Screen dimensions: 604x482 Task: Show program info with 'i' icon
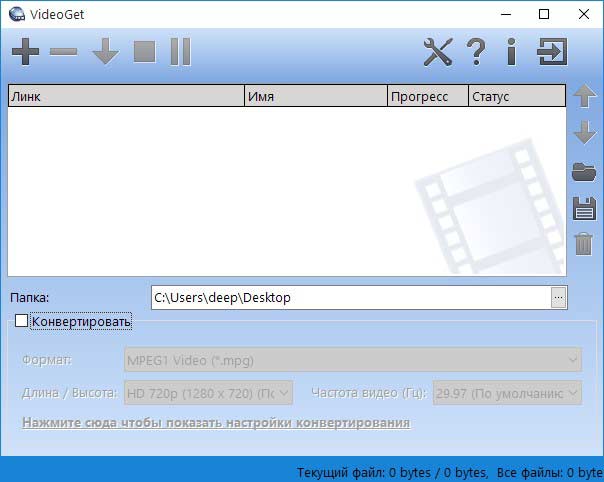click(x=512, y=52)
